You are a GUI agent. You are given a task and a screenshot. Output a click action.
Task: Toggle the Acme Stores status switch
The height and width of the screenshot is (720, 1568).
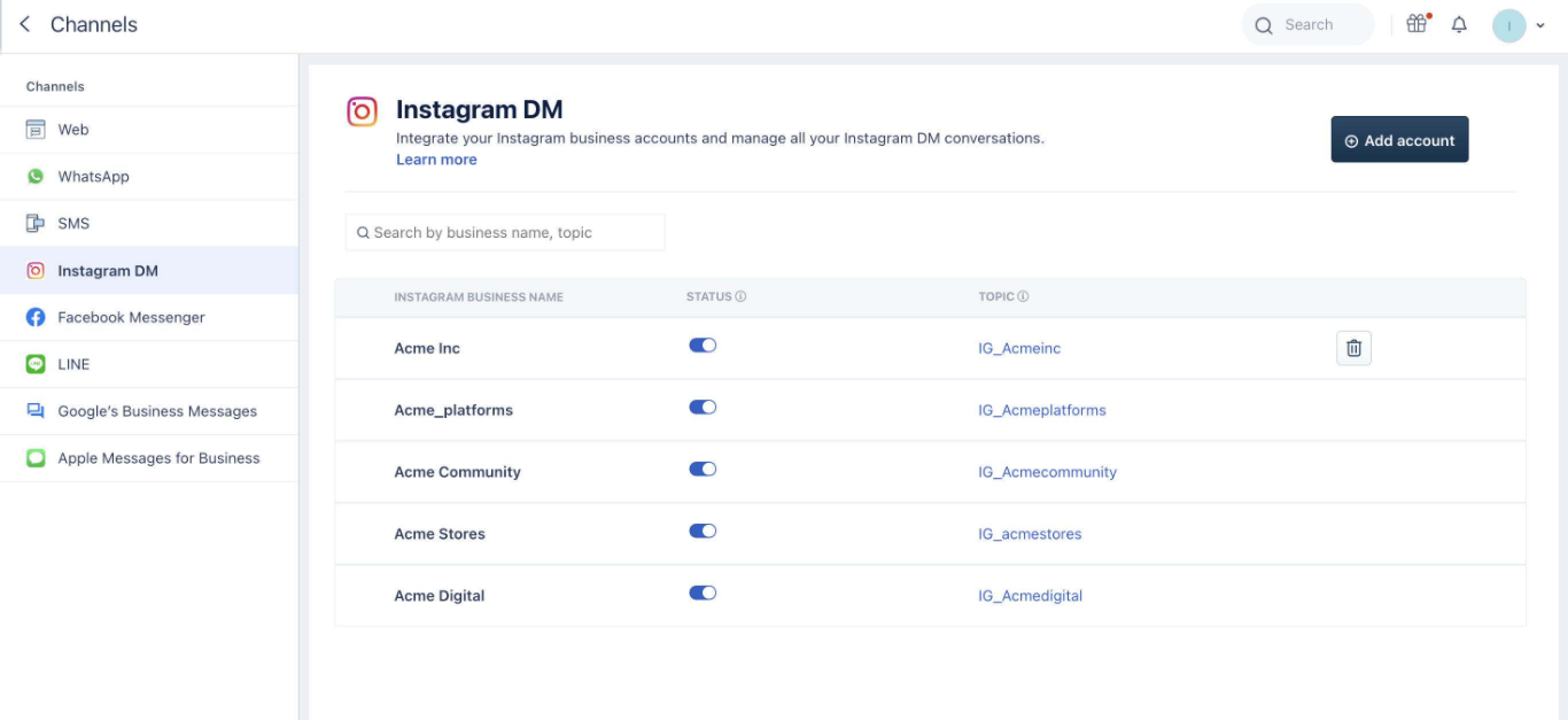703,531
